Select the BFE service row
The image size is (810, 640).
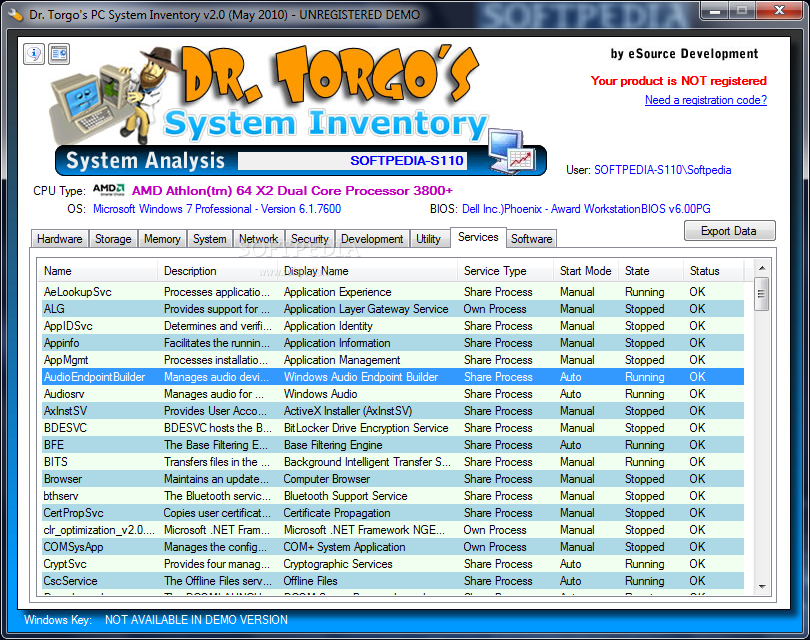[393, 445]
